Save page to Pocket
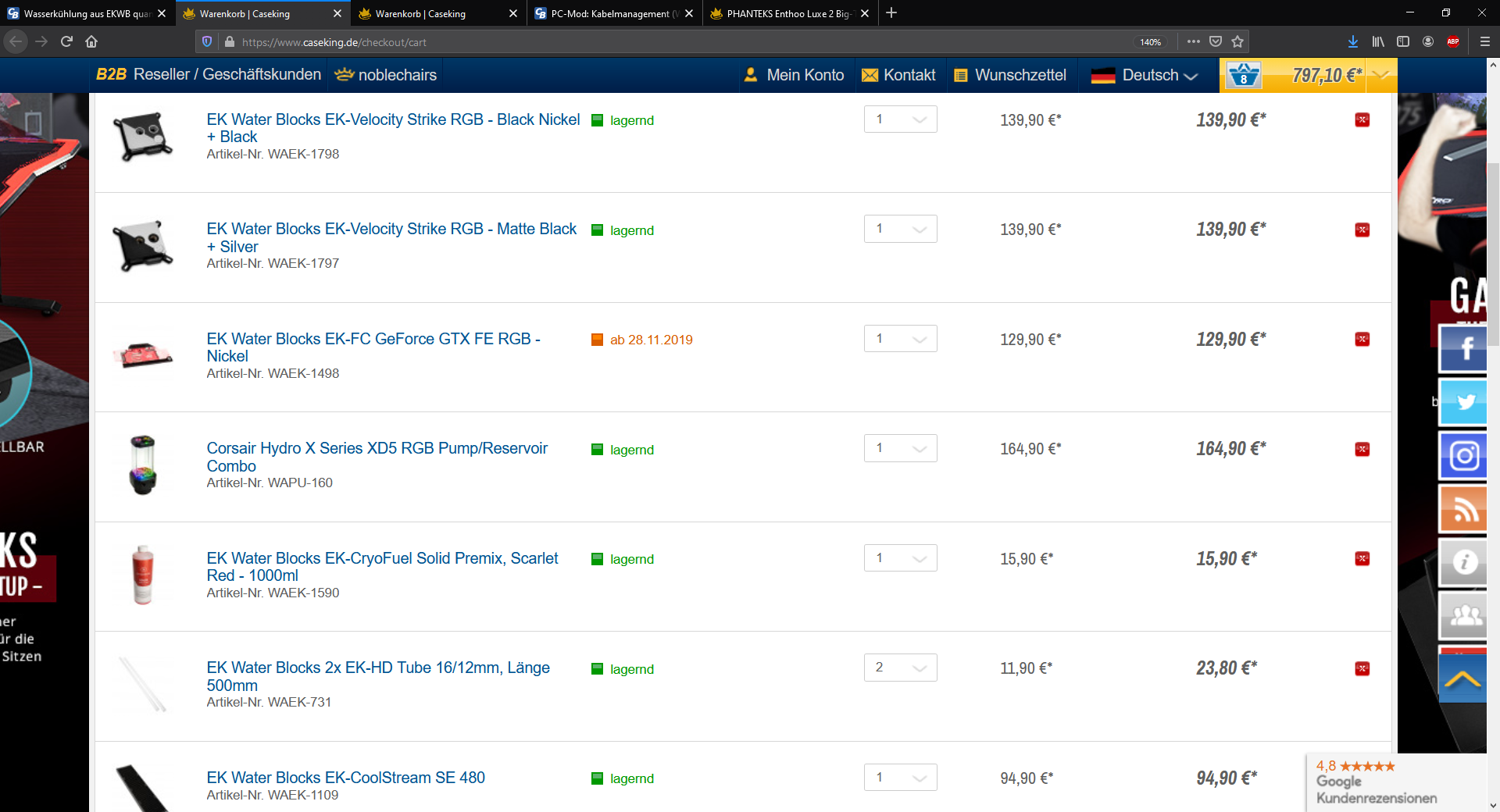The width and height of the screenshot is (1500, 812). point(1216,41)
